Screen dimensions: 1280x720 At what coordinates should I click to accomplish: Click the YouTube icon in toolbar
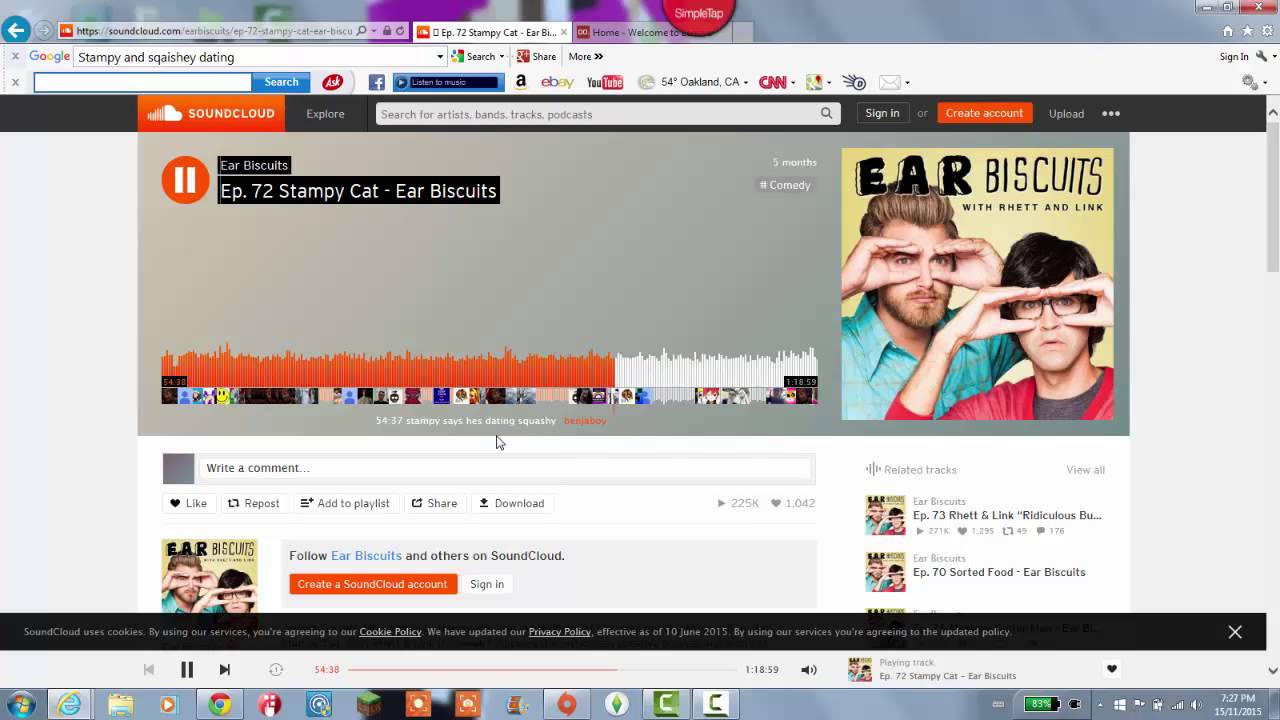[x=604, y=82]
